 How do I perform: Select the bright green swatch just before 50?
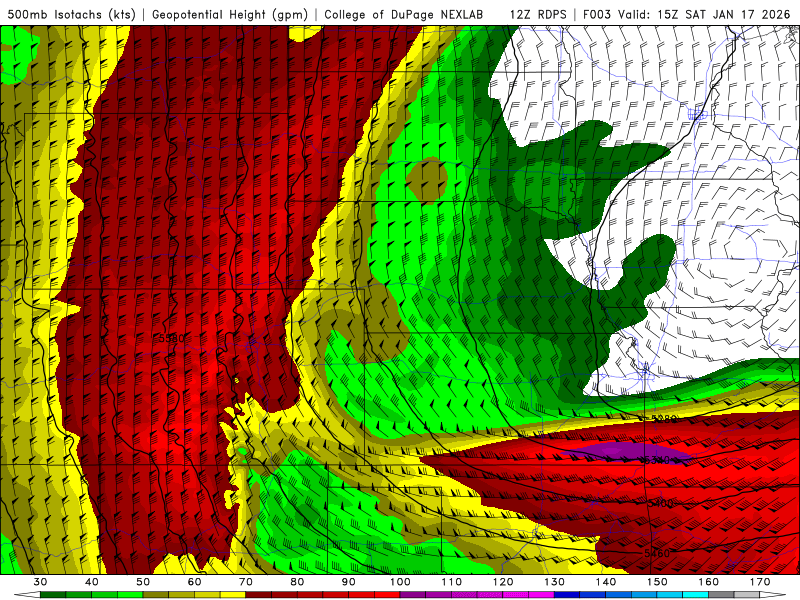[x=130, y=594]
